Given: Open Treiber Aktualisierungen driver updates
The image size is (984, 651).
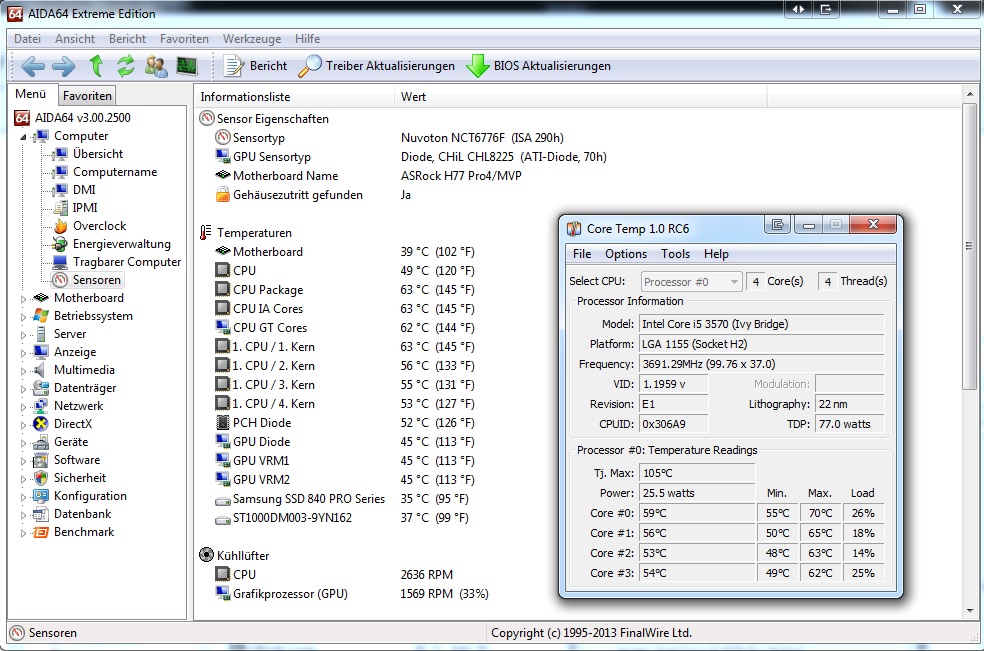Looking at the screenshot, I should coord(377,66).
